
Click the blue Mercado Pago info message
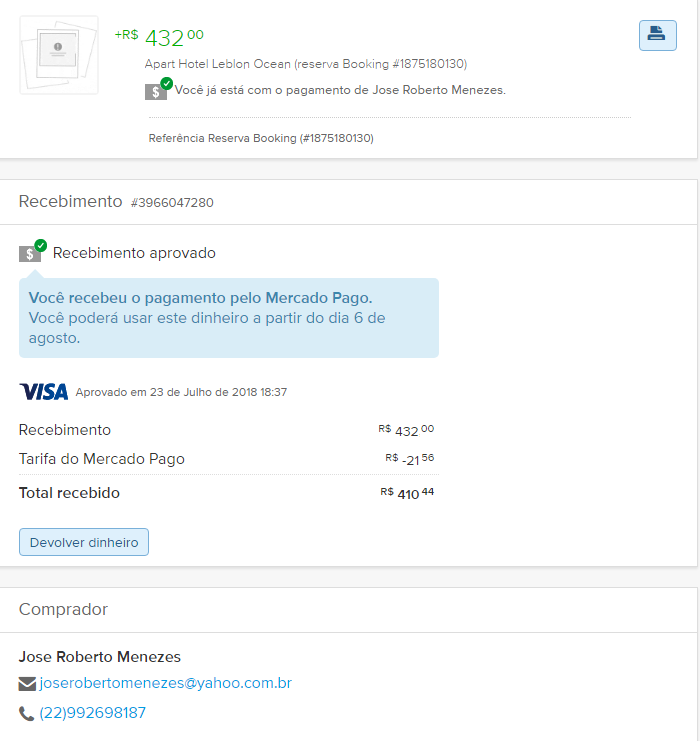coord(228,318)
